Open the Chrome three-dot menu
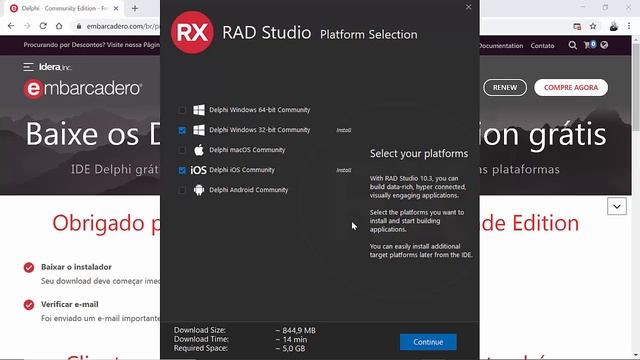Screen dimensions: 640x360 (x=629, y=26)
